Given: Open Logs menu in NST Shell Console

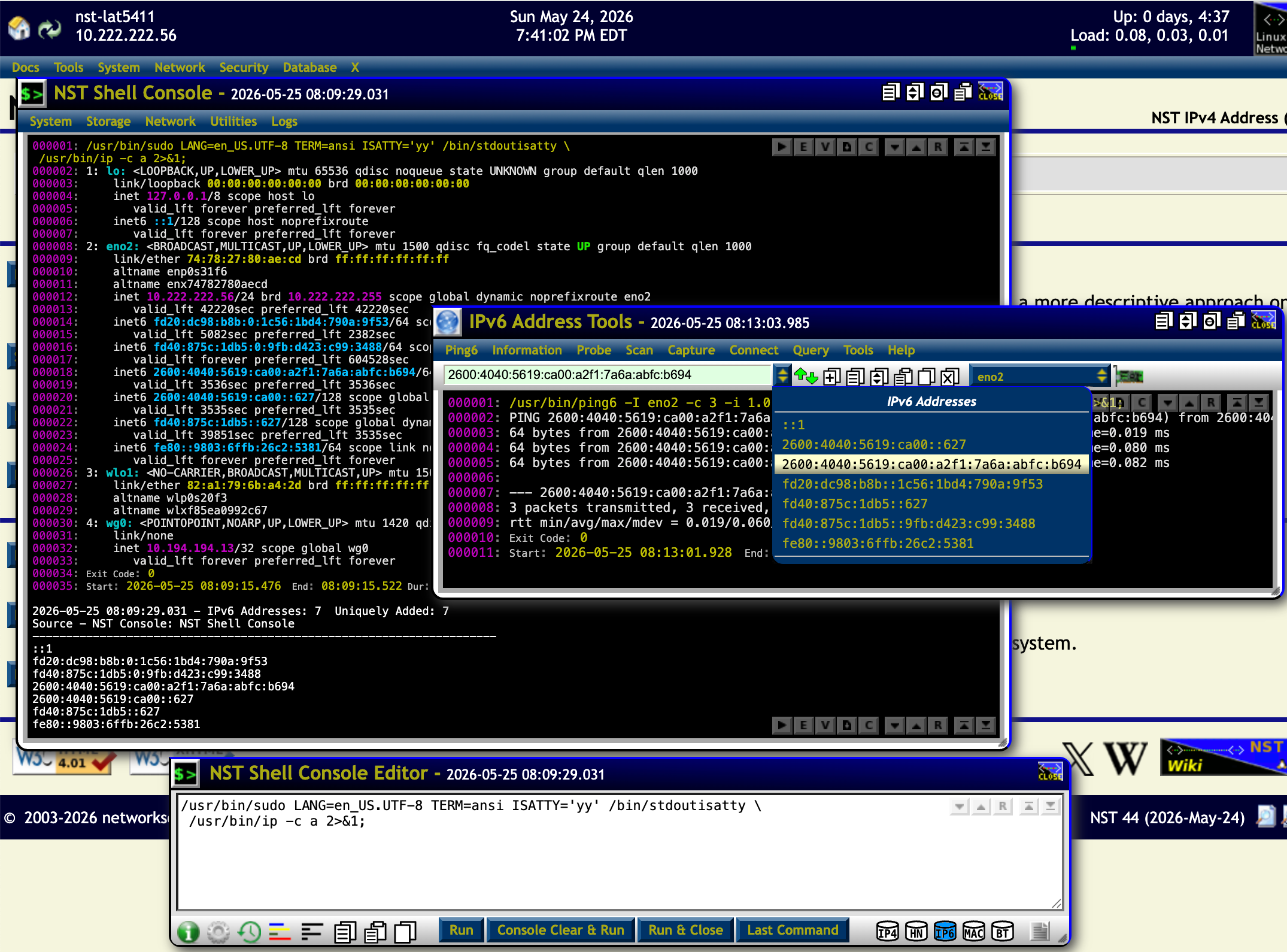Looking at the screenshot, I should (284, 122).
